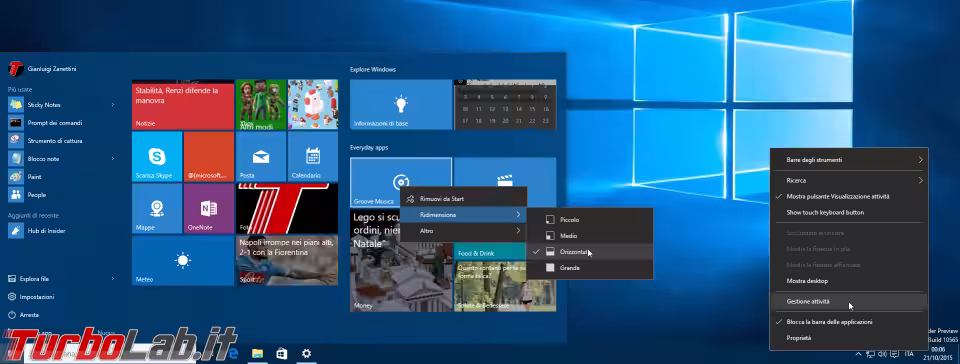The image size is (960, 364).
Task: Open the Money news tile
Action: tap(401, 260)
